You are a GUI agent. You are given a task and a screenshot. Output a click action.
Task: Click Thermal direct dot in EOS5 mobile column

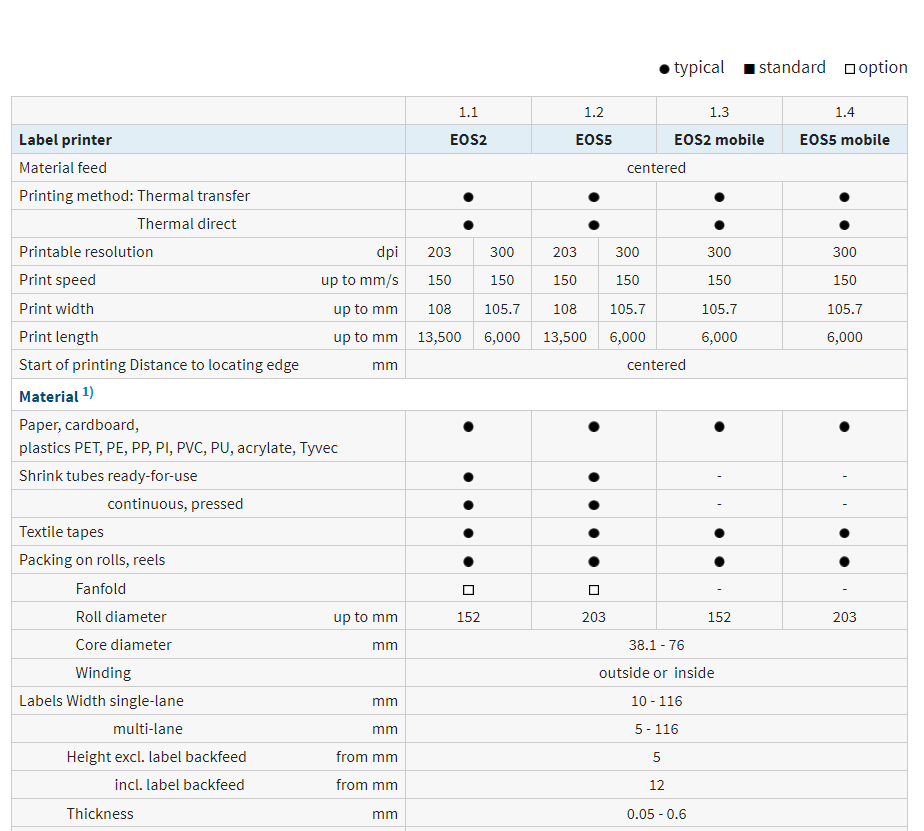tap(844, 225)
